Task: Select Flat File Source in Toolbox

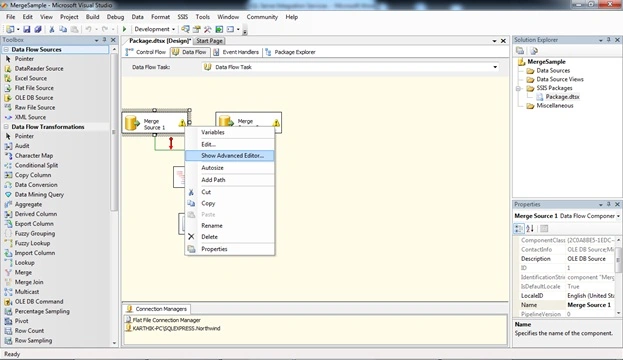Action: coord(34,88)
